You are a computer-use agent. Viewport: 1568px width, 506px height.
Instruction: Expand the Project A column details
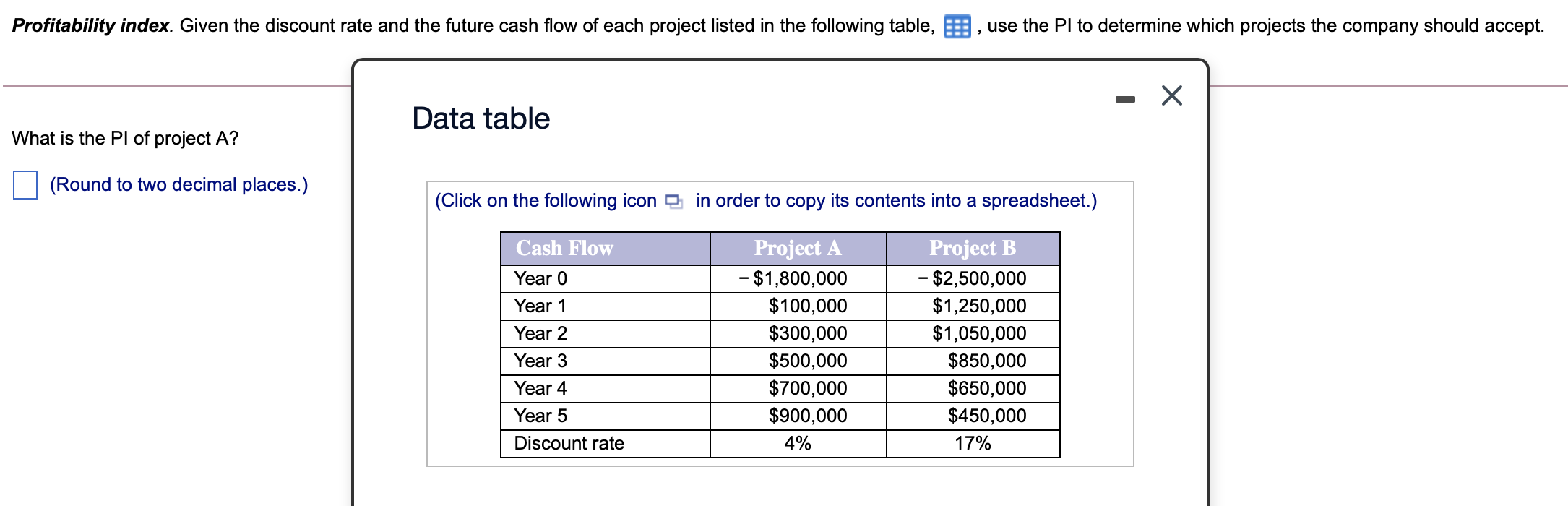[797, 249]
